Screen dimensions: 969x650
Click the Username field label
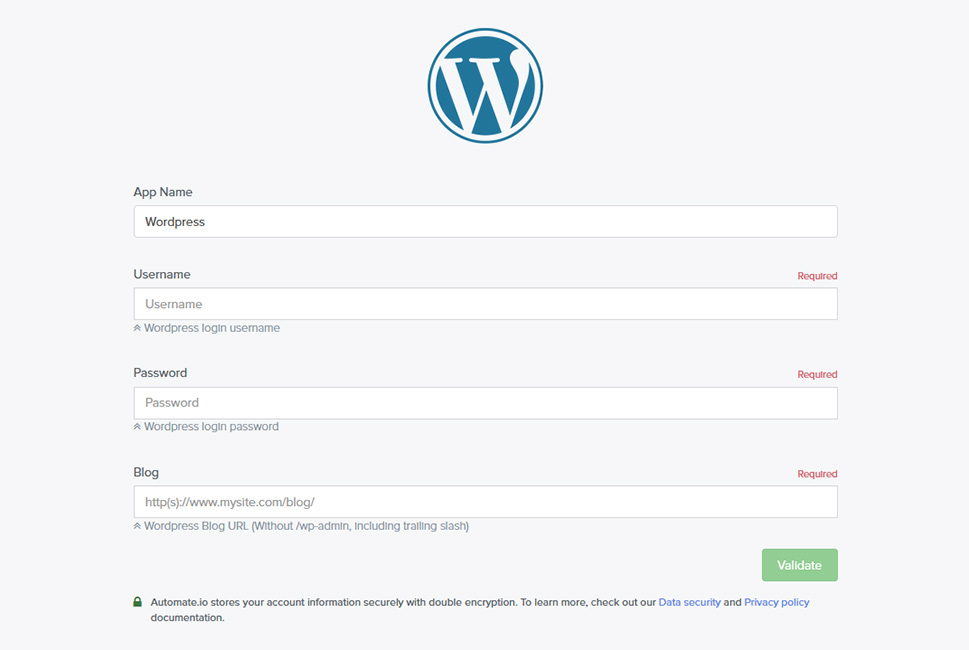[162, 274]
